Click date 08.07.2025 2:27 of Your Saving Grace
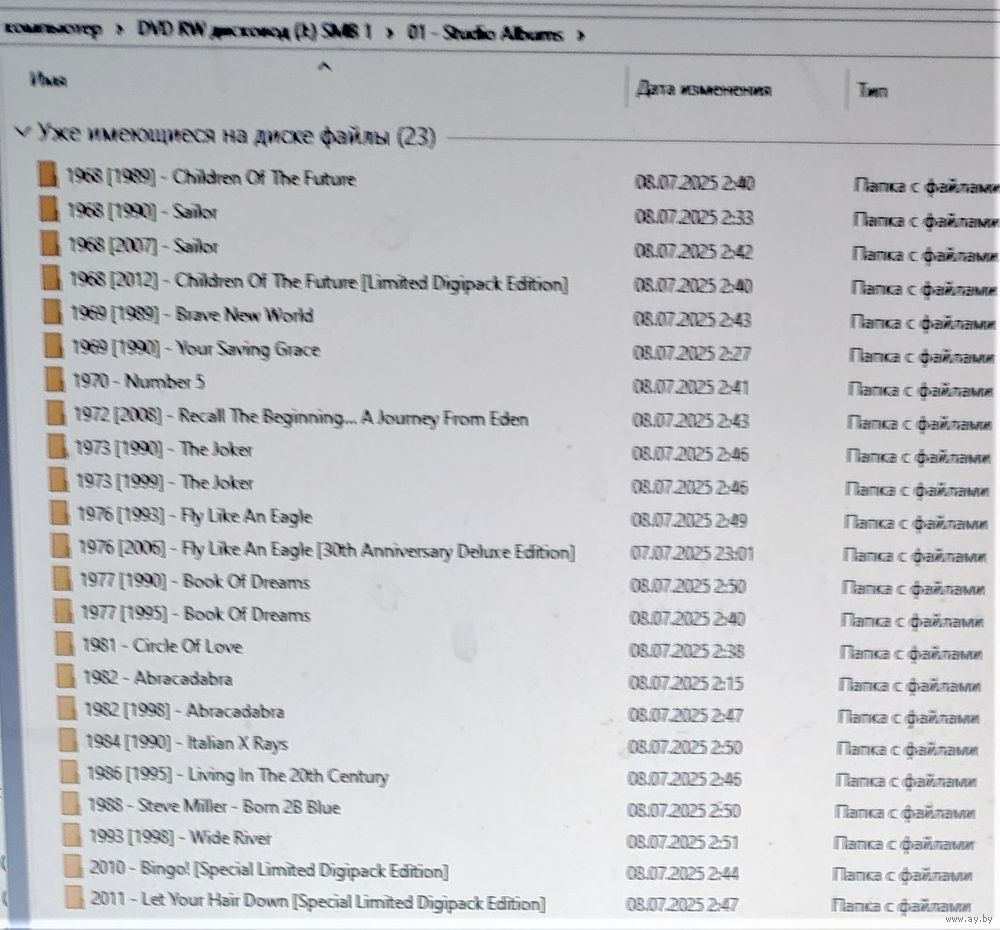The image size is (1000, 930). click(x=692, y=353)
